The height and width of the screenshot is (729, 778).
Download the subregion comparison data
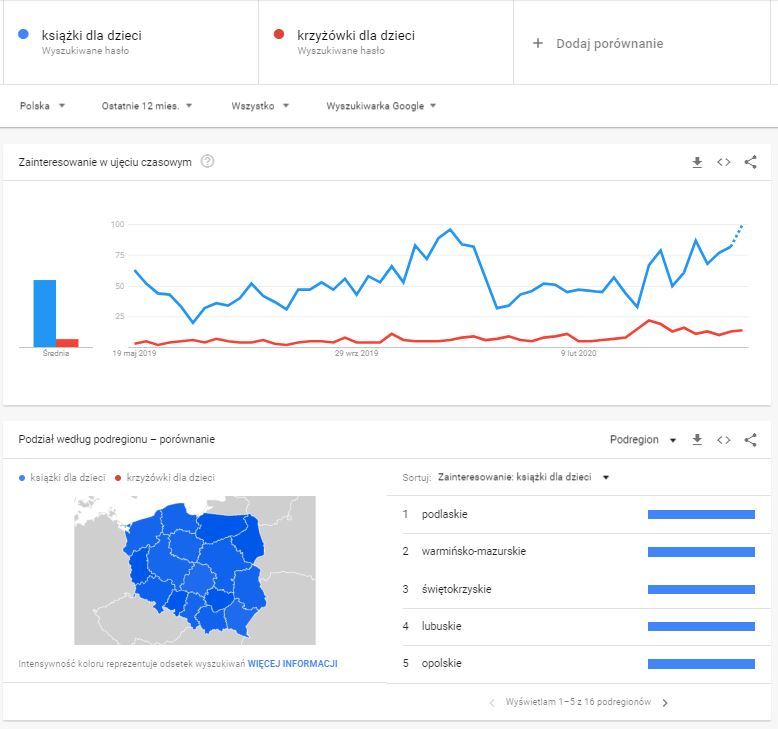(697, 439)
